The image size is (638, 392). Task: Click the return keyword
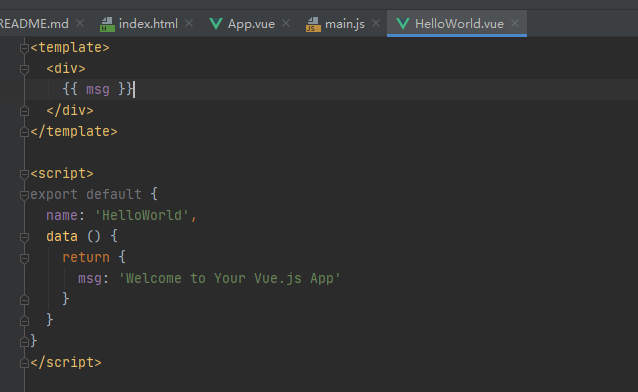(x=86, y=257)
